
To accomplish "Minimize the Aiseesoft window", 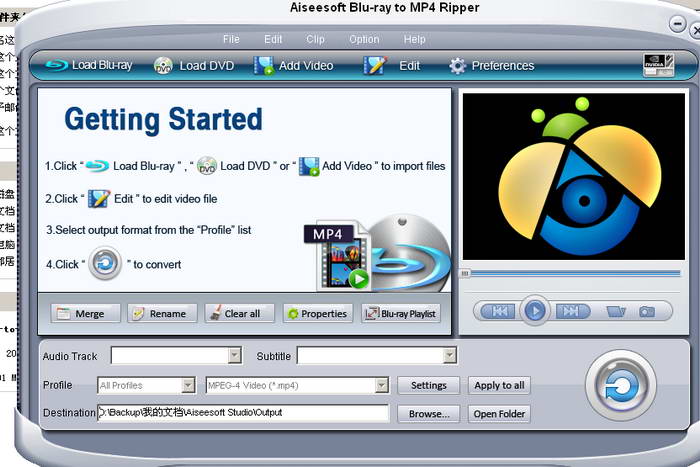I will 677,23.
